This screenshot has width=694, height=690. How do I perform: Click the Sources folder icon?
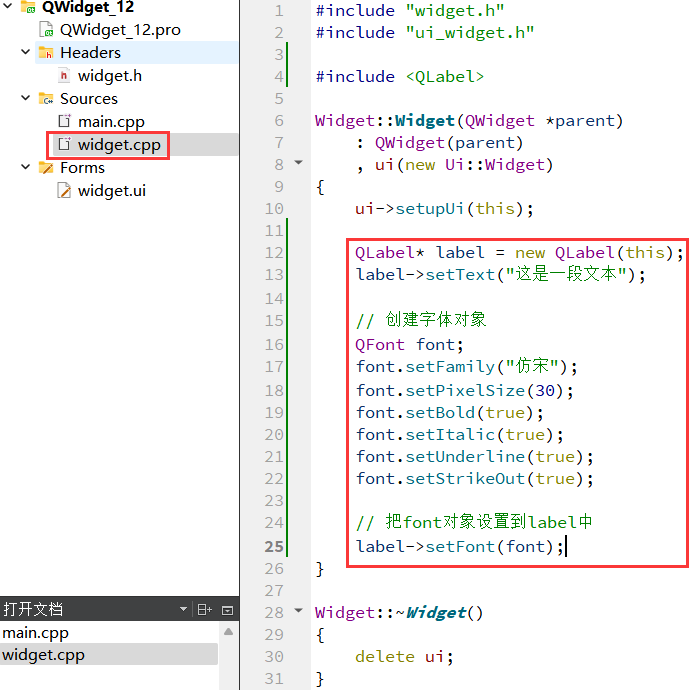(46, 99)
